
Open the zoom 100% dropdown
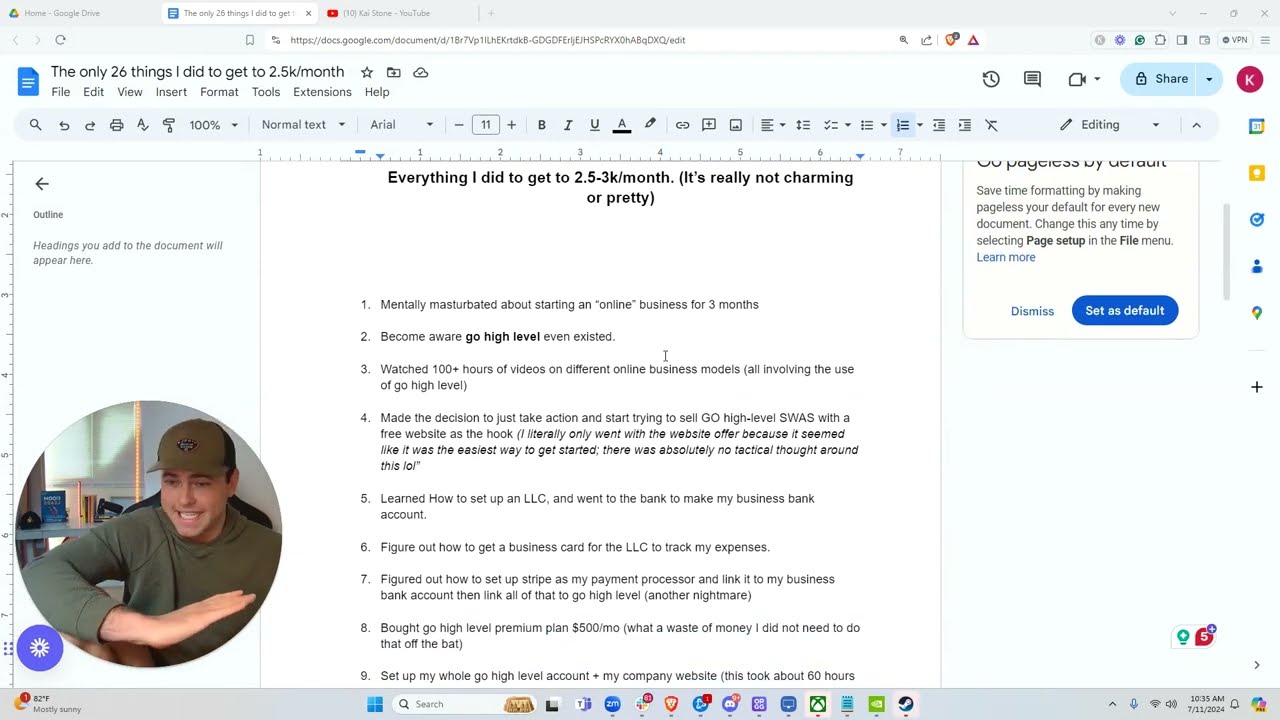click(214, 125)
